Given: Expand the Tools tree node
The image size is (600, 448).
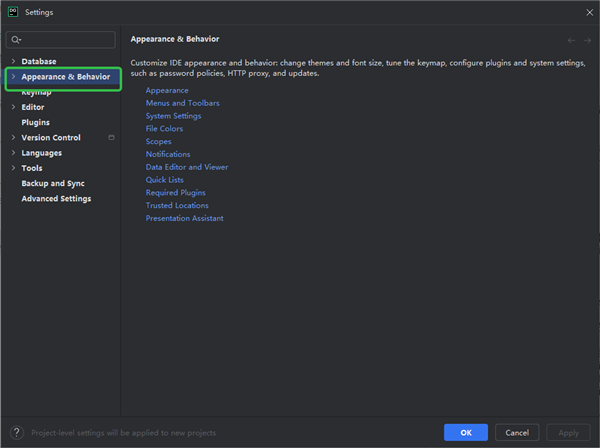Looking at the screenshot, I should pyautogui.click(x=12, y=168).
